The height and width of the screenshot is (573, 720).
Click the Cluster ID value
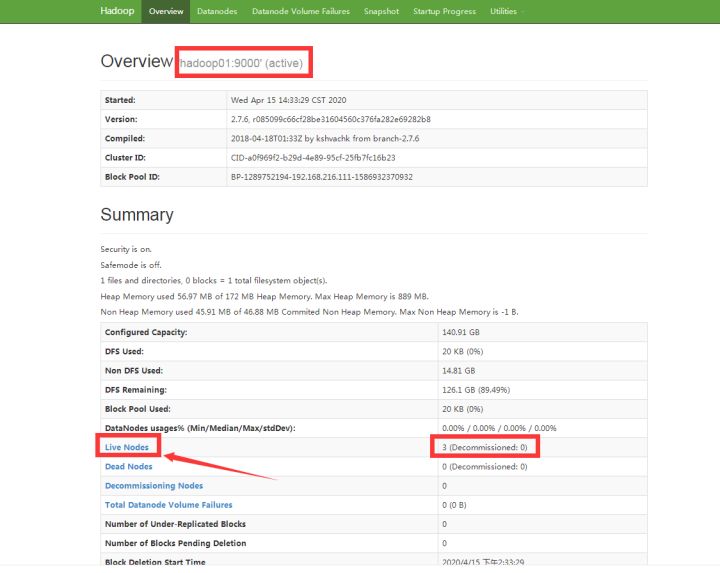[x=313, y=158]
